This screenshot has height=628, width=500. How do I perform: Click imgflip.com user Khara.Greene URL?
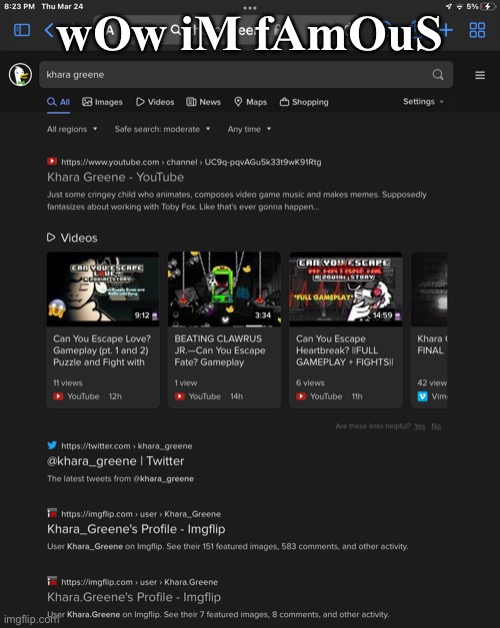(139, 582)
